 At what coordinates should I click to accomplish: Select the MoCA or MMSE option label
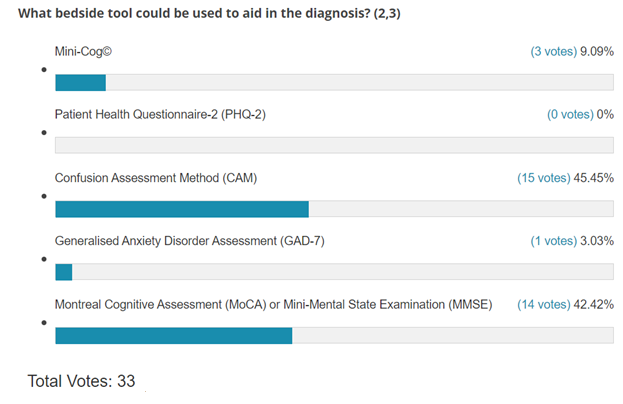pyautogui.click(x=273, y=304)
